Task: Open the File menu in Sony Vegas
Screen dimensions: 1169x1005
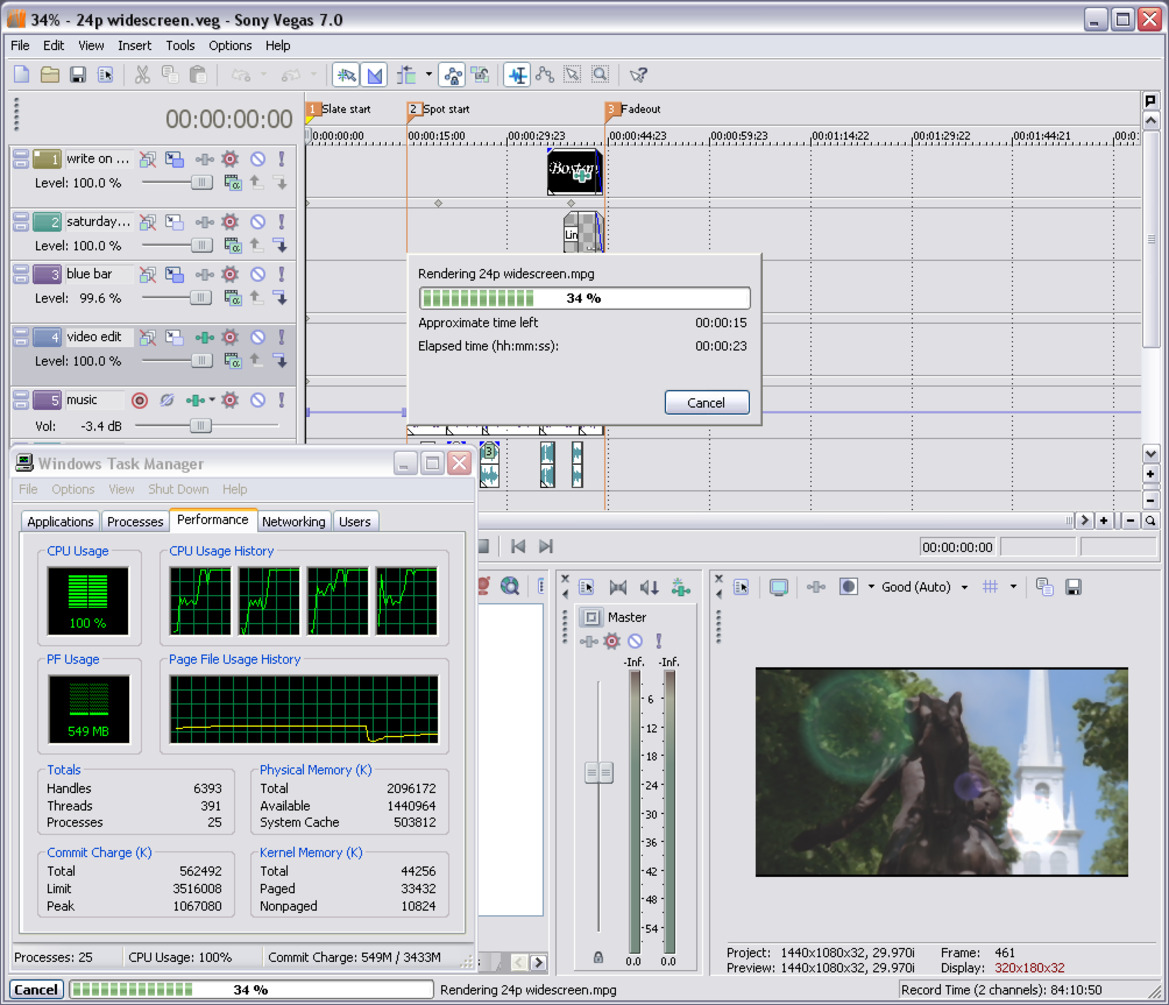Action: (20, 45)
